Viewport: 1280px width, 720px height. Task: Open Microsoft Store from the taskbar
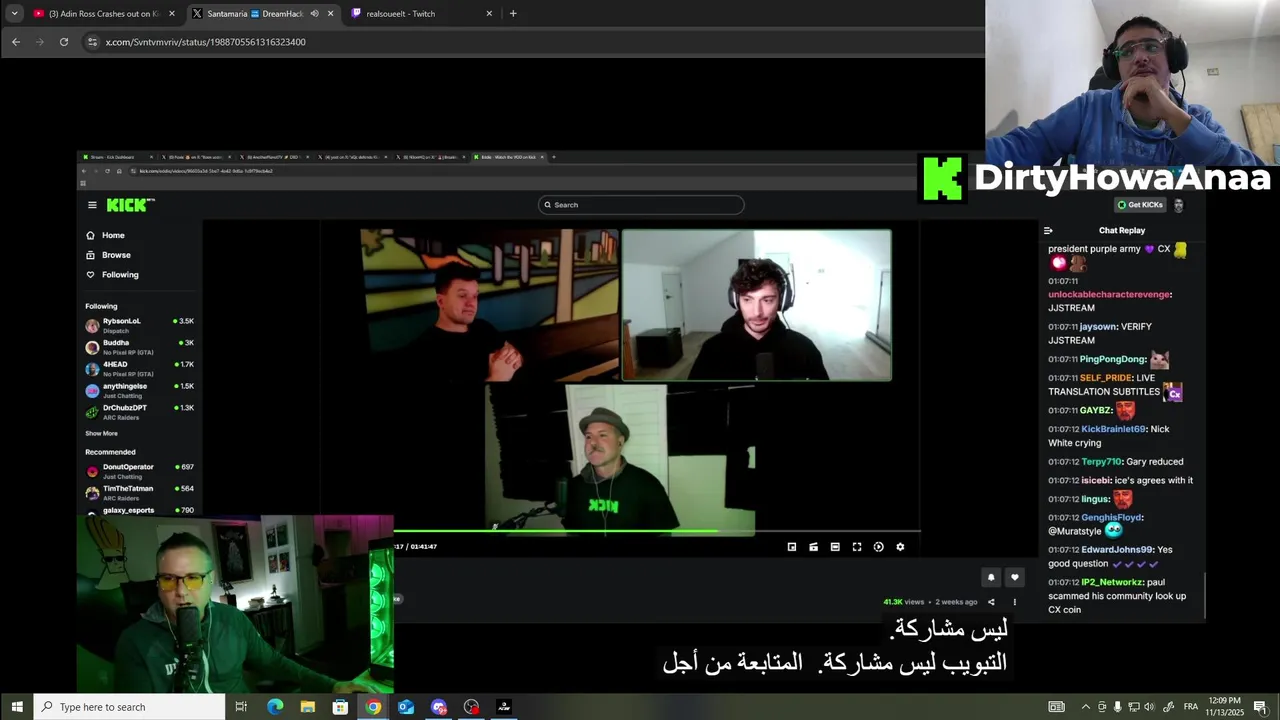pyautogui.click(x=340, y=707)
